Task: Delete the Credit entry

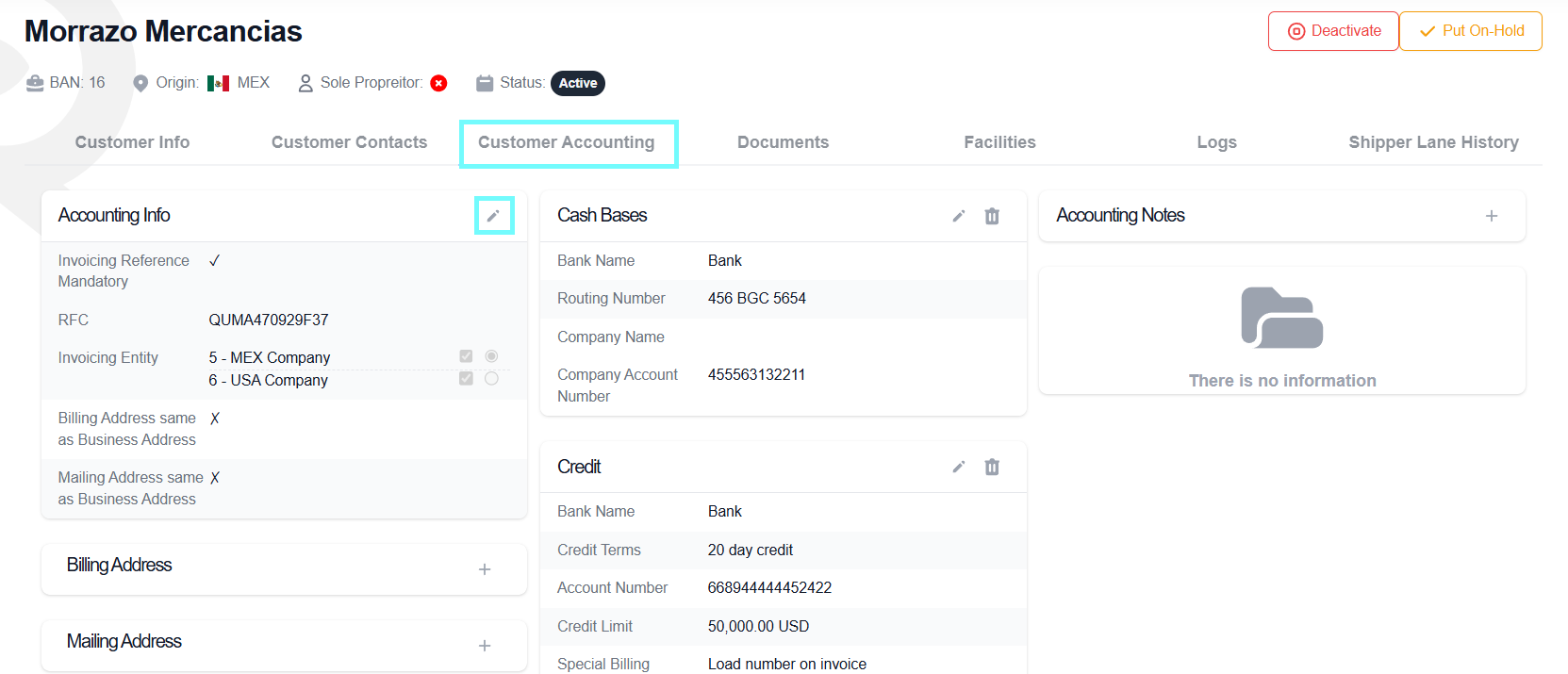Action: pyautogui.click(x=992, y=467)
